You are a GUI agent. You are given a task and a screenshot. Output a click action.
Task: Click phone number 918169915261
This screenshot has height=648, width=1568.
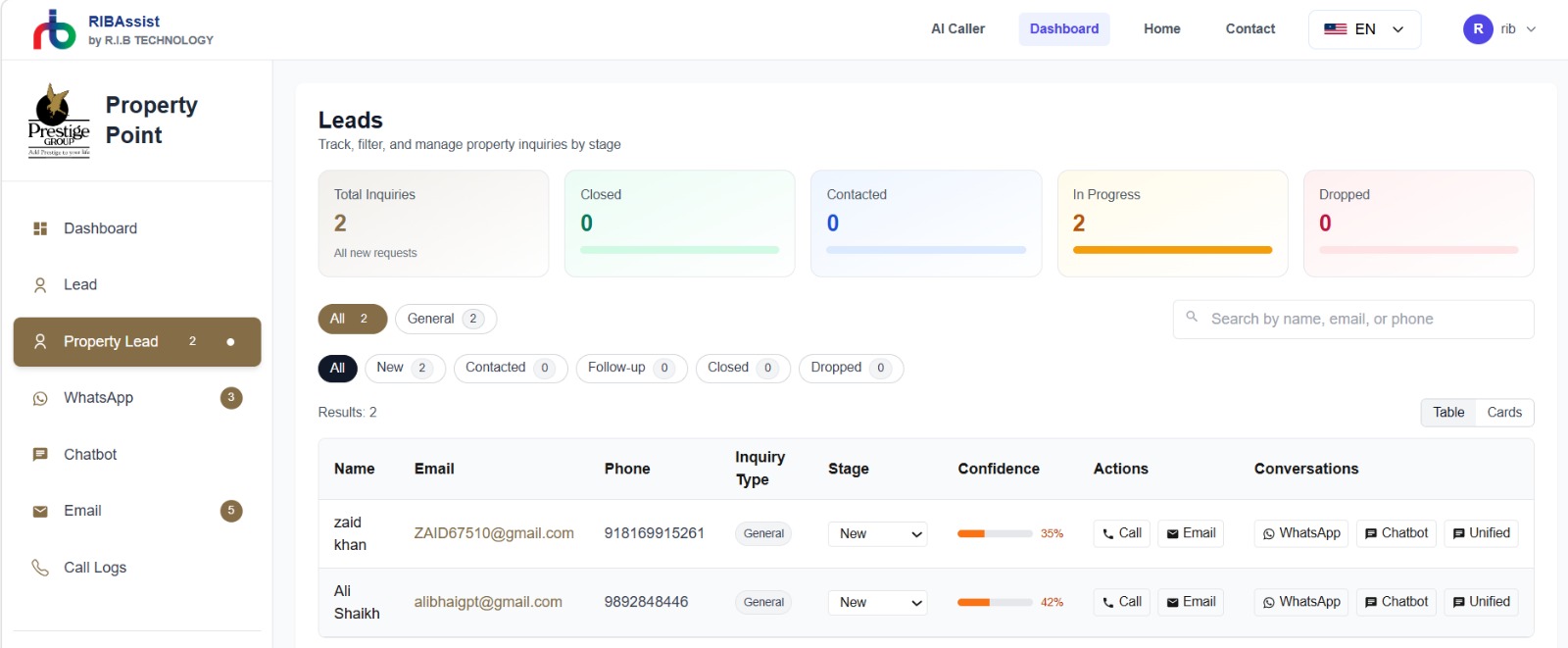[655, 533]
